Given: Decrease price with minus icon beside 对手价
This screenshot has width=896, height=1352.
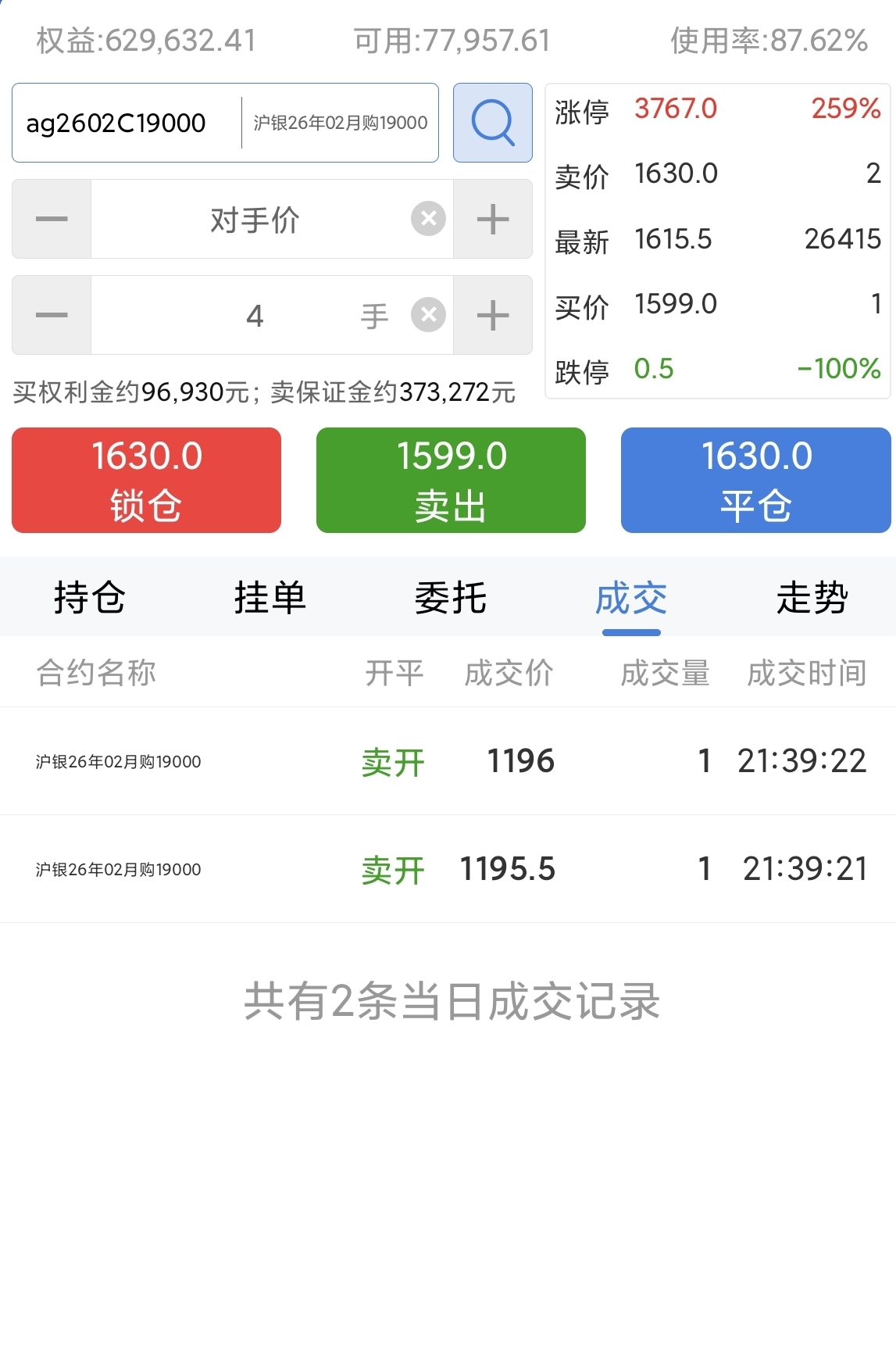Looking at the screenshot, I should [x=52, y=219].
